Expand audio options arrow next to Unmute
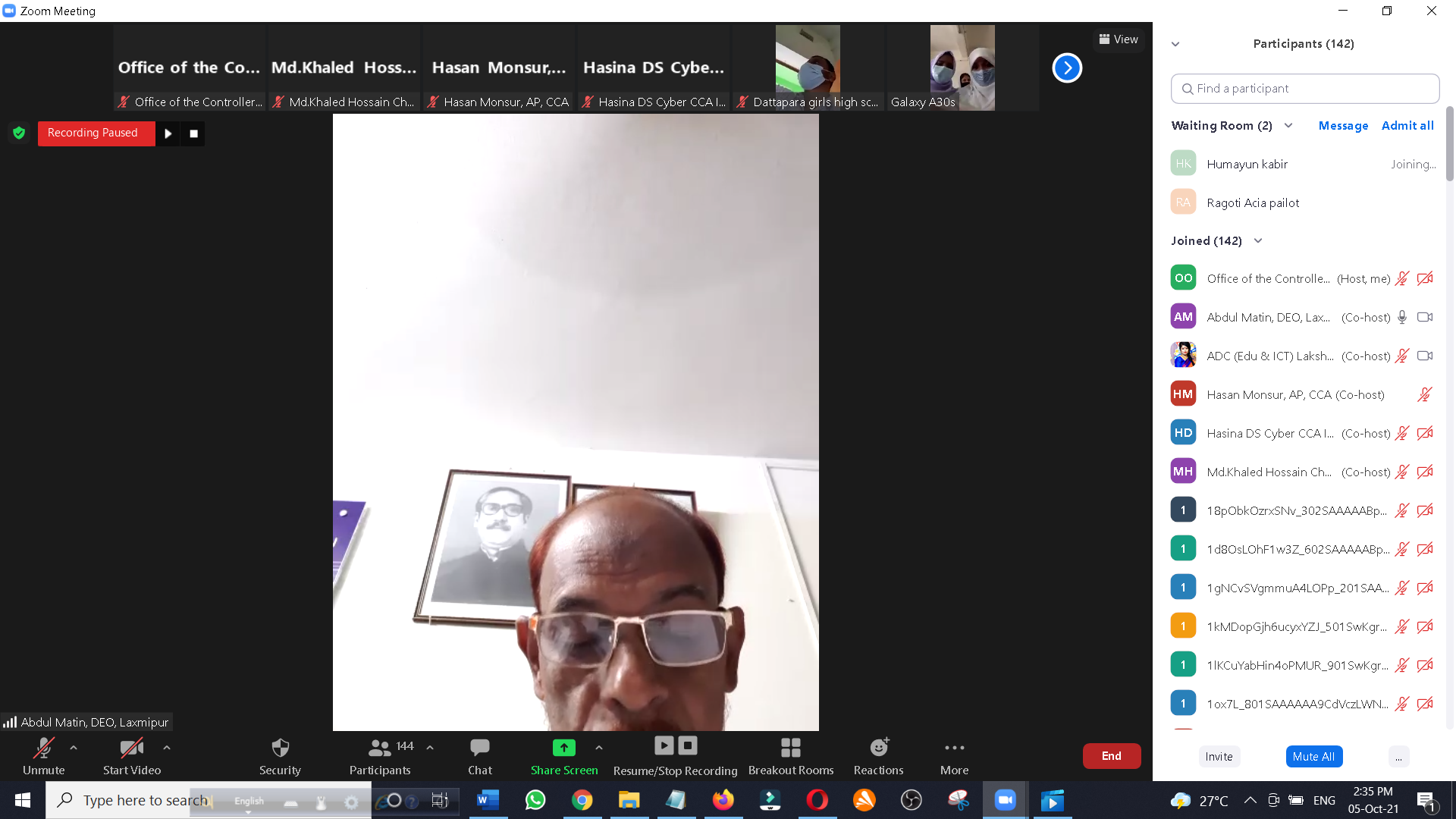The height and width of the screenshot is (819, 1456). click(74, 748)
